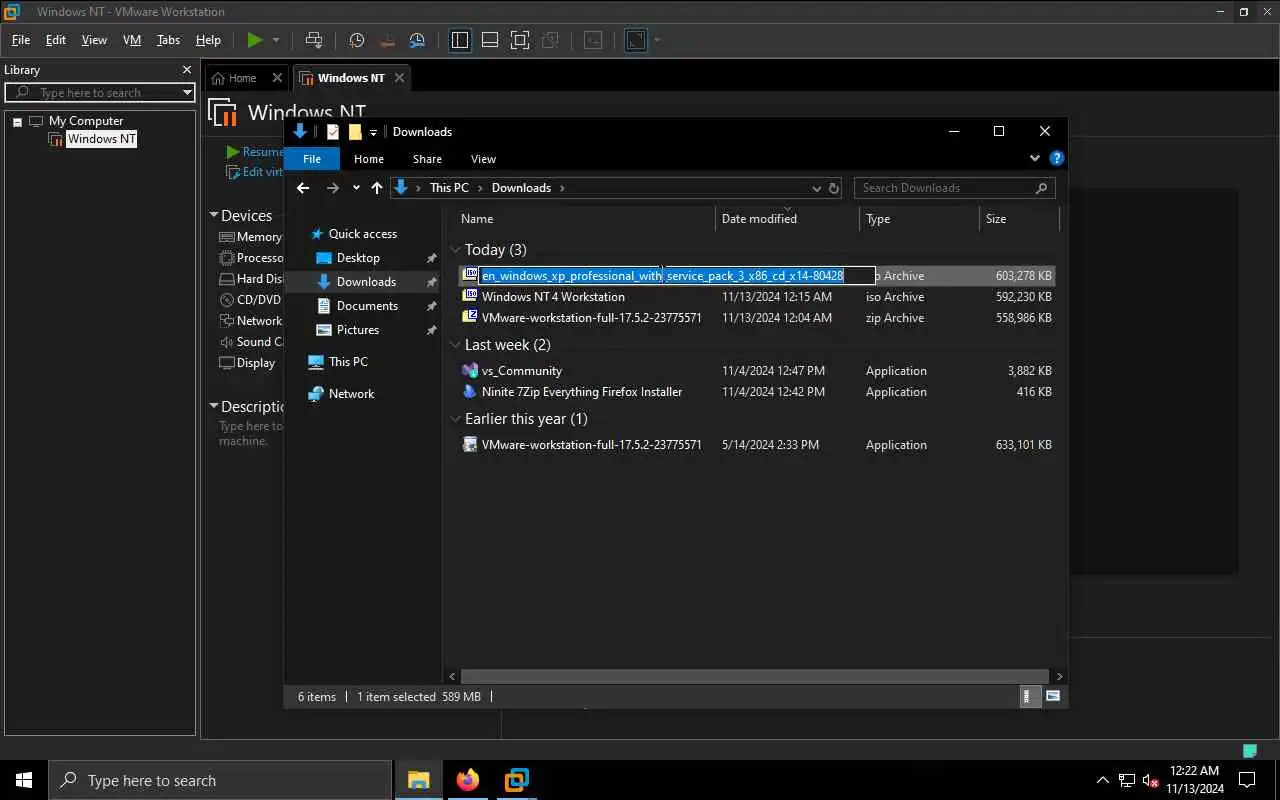Go back in Explorer navigation

tap(303, 188)
